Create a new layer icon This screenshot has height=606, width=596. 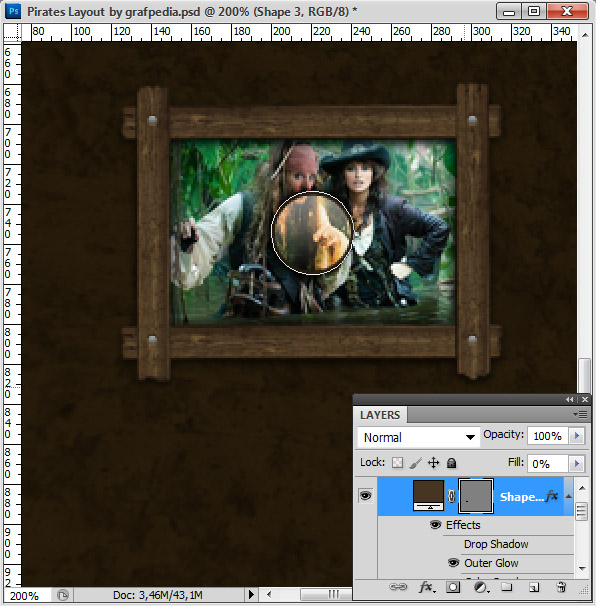(534, 588)
